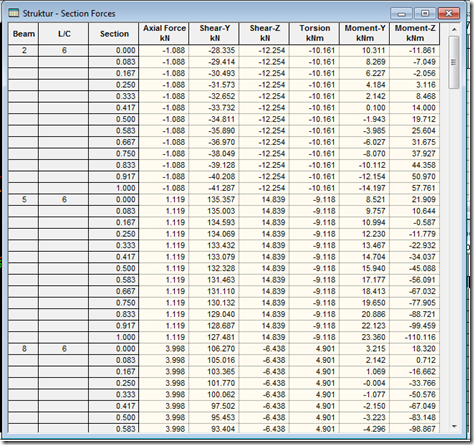Click Moment-Z value 50.970
The image size is (474, 445).
pyautogui.click(x=415, y=177)
